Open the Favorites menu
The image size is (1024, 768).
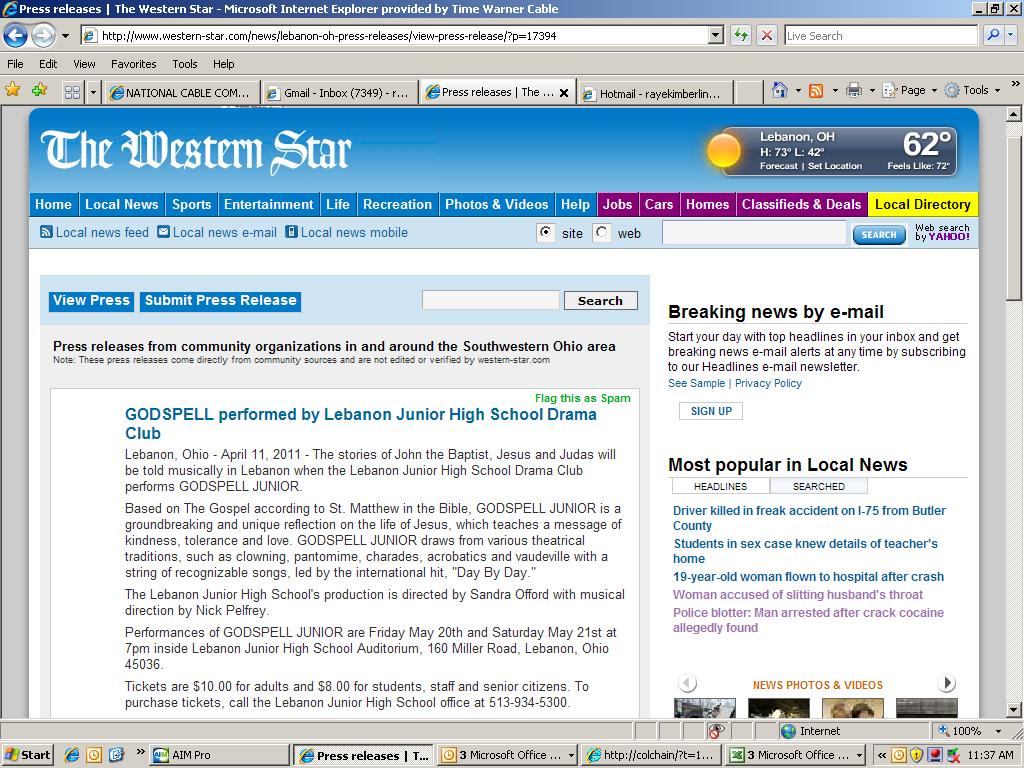[x=134, y=64]
